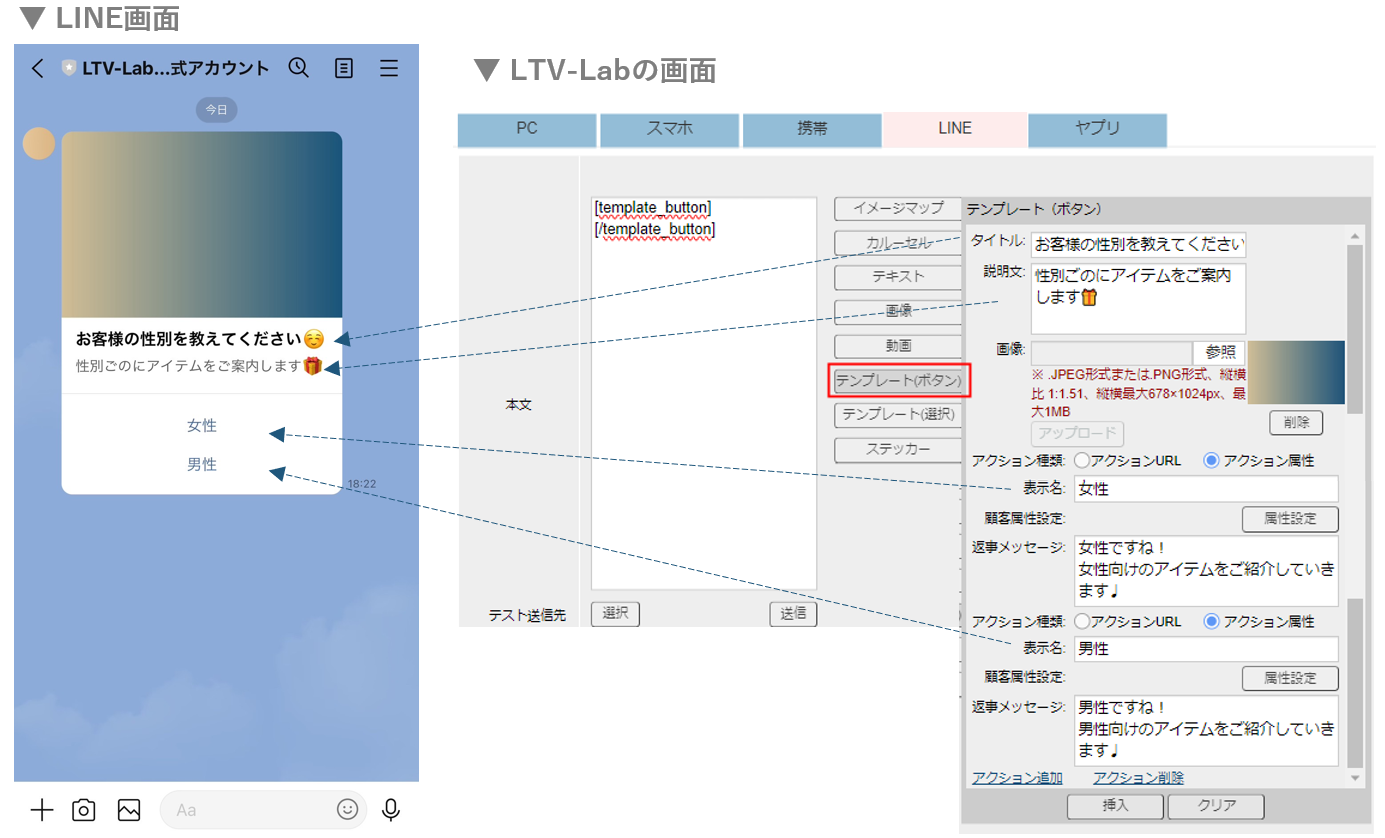Open the notes icon in LINE header
This screenshot has width=1385, height=838.
pos(344,68)
